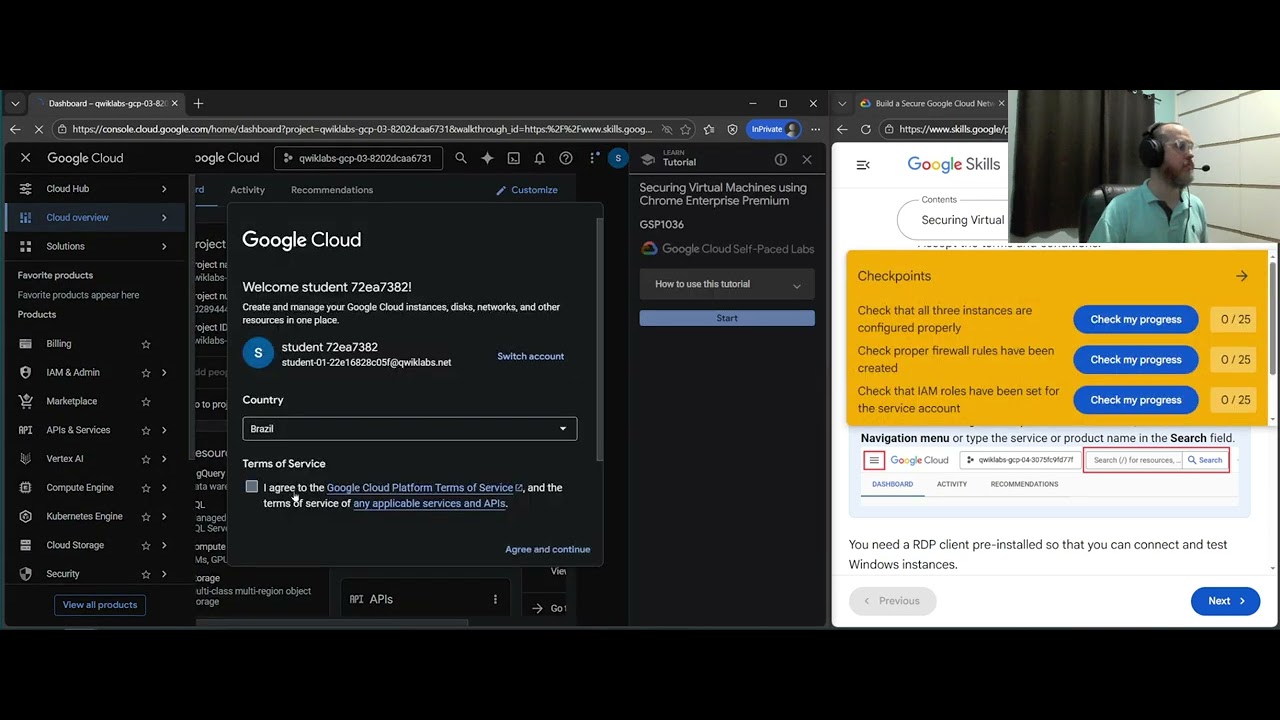
Task: Switch to the Activity tab
Action: (247, 190)
